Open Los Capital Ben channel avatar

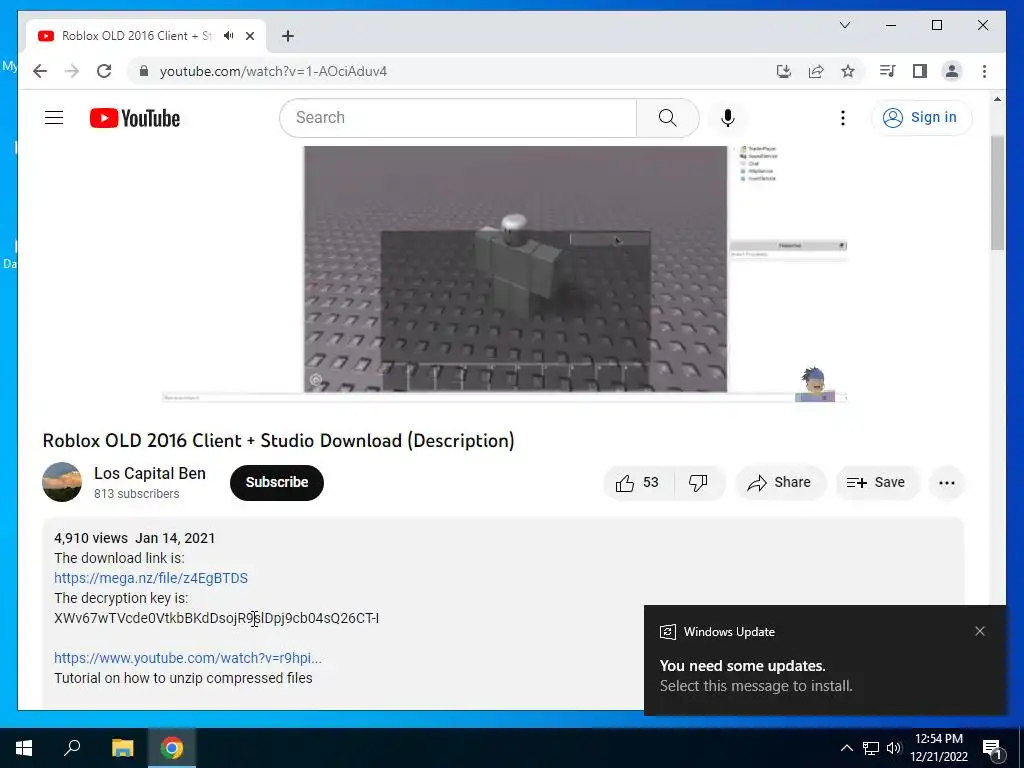(62, 482)
